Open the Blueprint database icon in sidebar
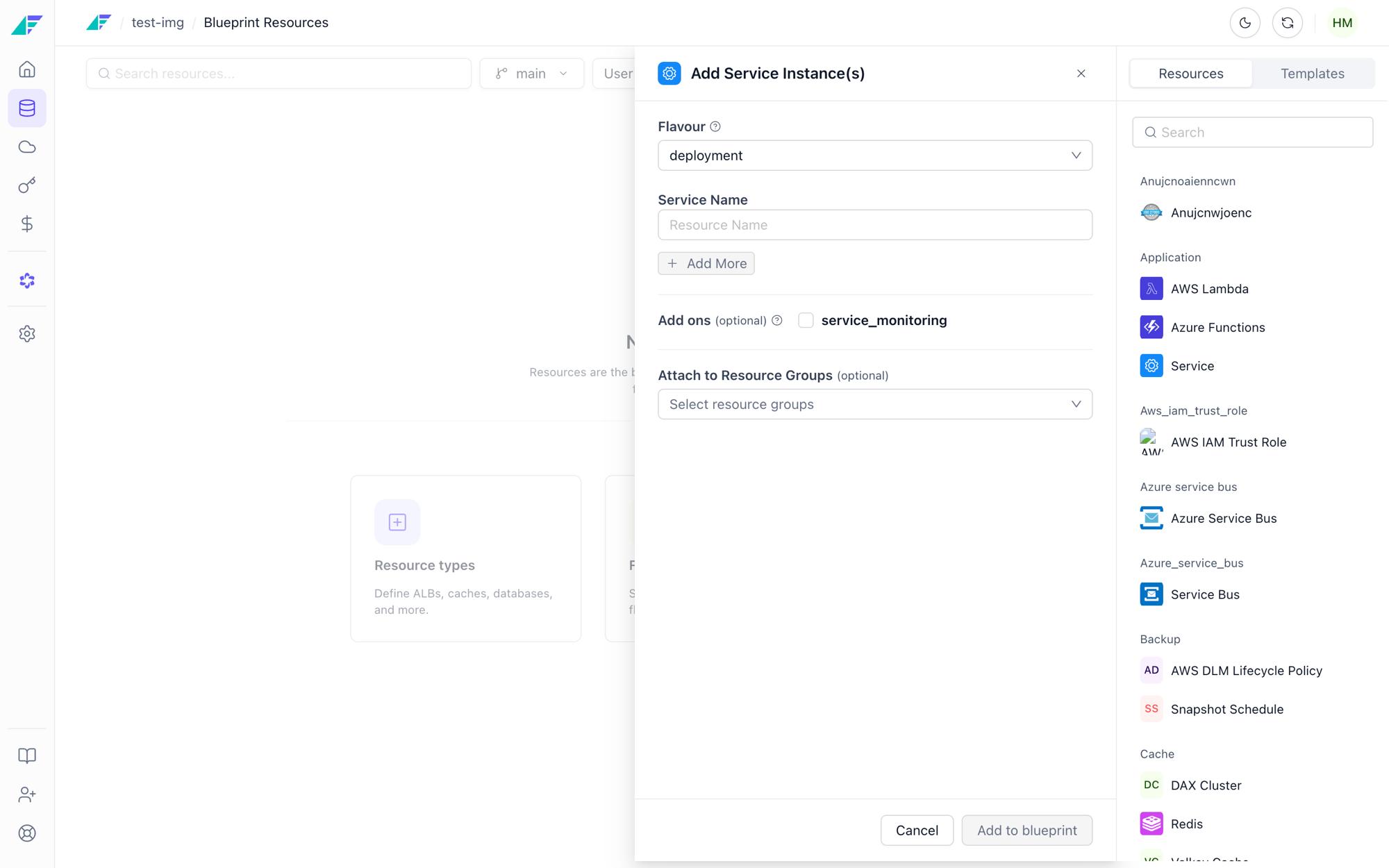Screen dimensions: 1389x868 [x=27, y=108]
